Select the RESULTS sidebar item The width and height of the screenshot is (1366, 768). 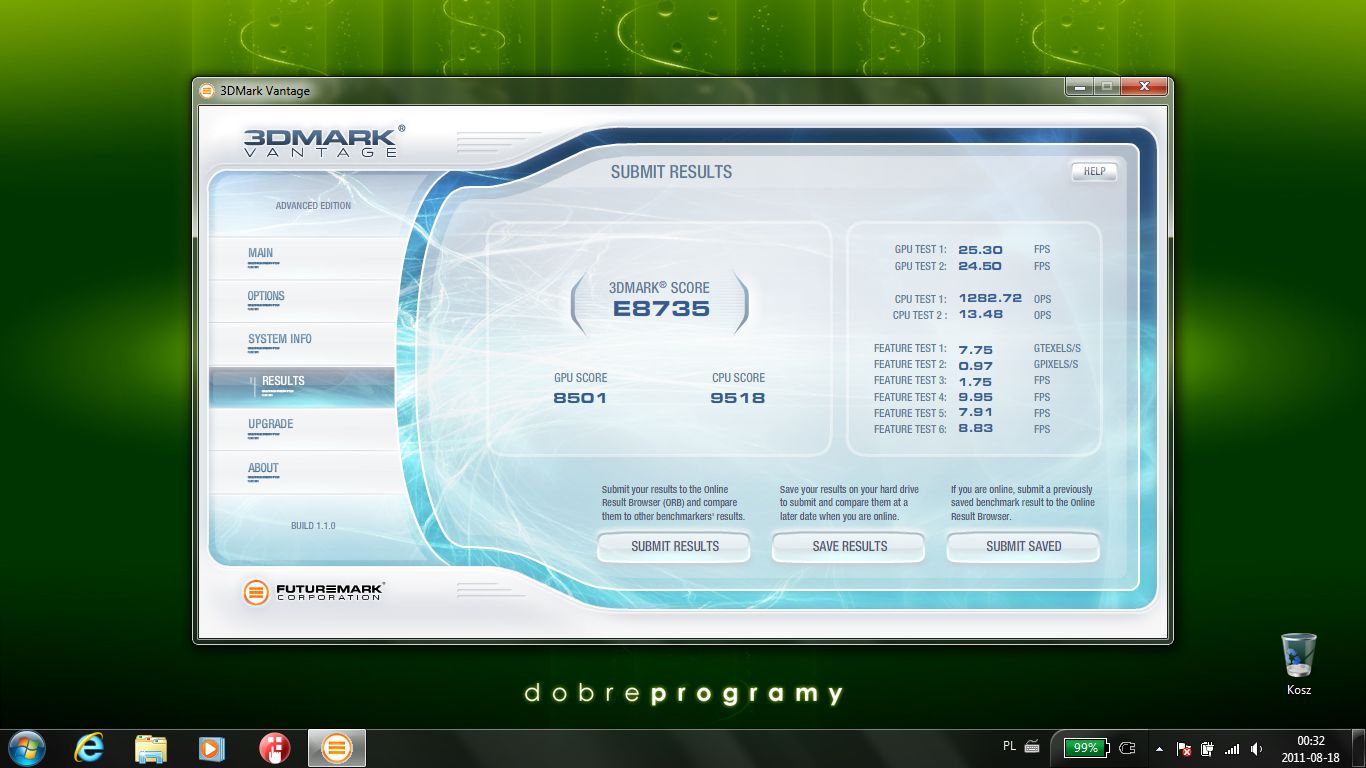coord(302,386)
